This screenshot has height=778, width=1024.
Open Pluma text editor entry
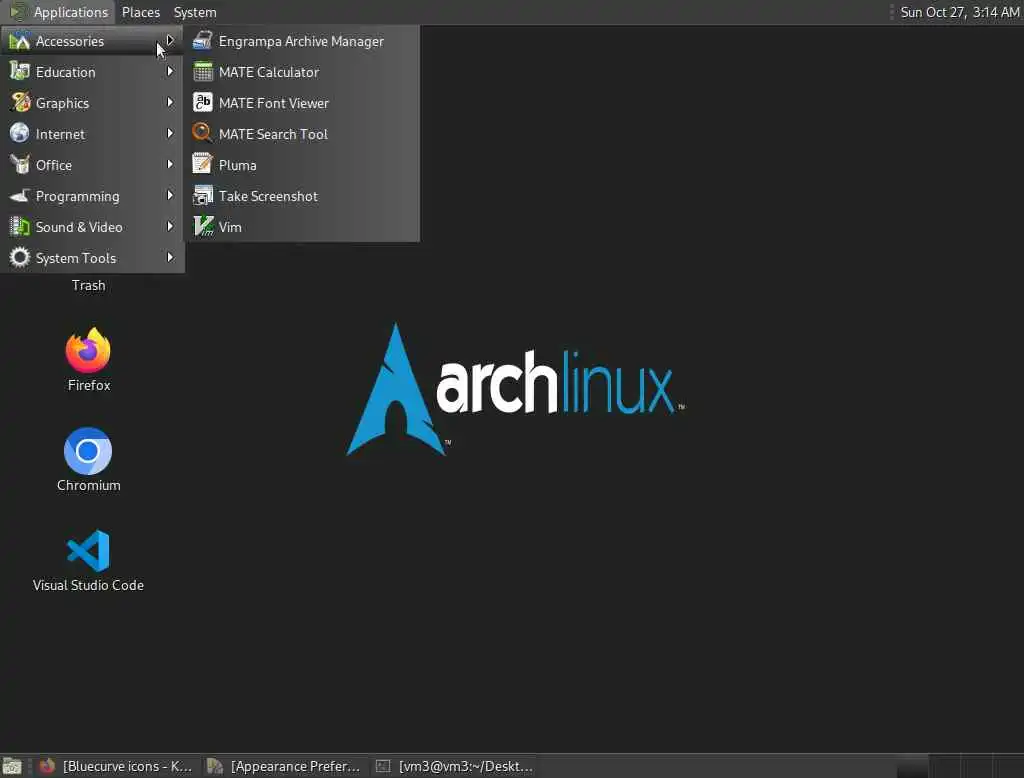[302, 165]
